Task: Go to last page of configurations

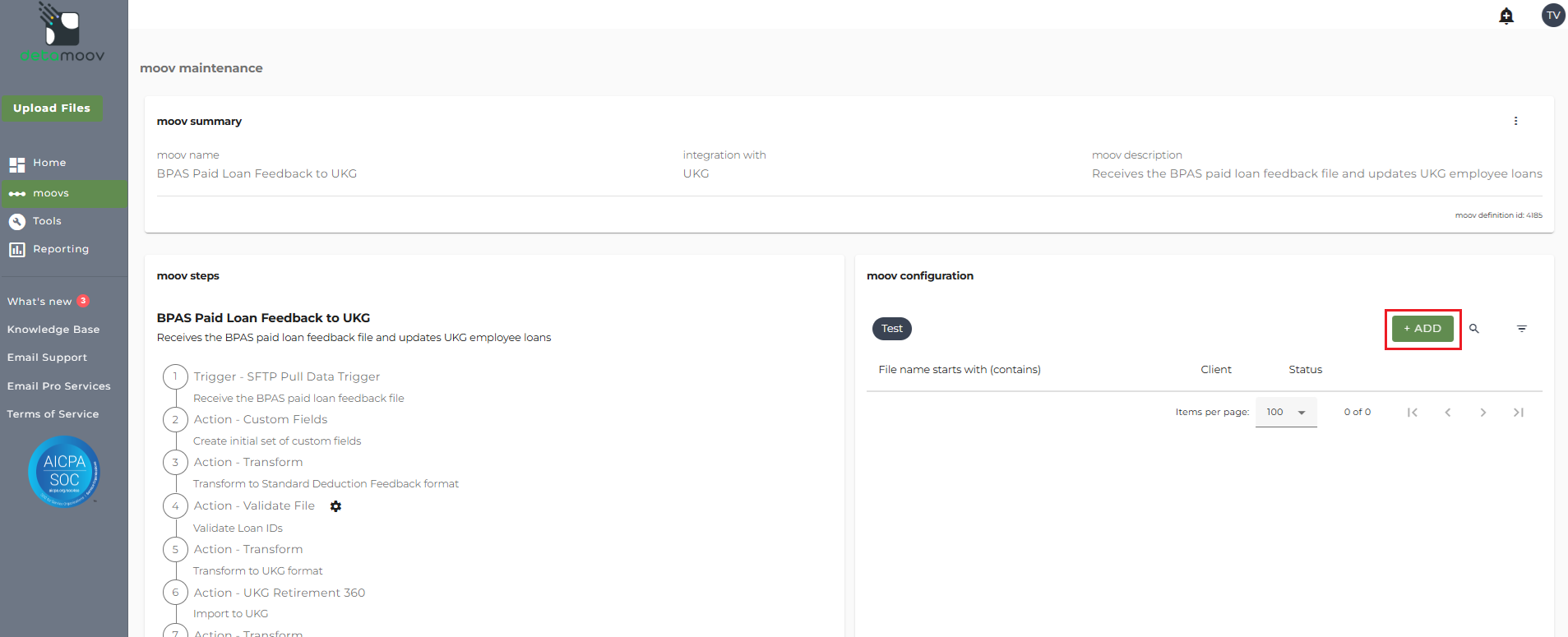Action: point(1519,413)
